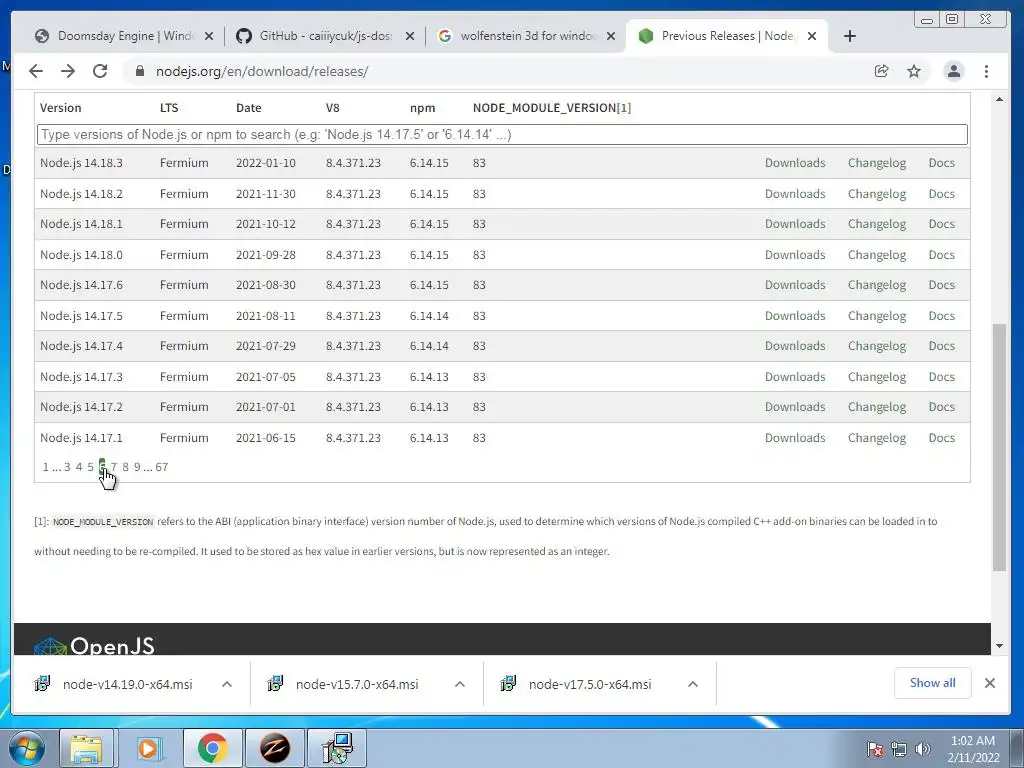Click the page vertical scrollbar thumb
This screenshot has width=1024, height=768.
click(999, 447)
